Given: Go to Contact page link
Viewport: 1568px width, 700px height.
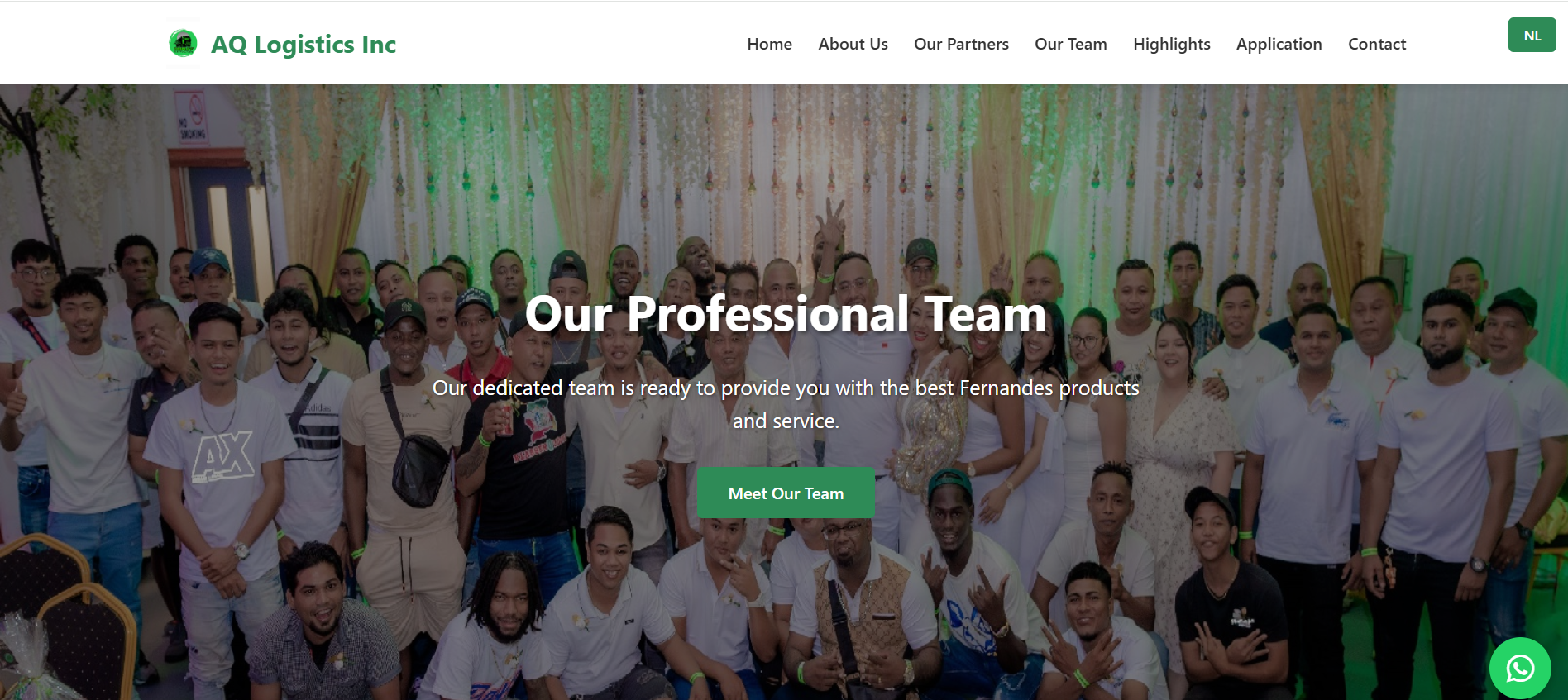Looking at the screenshot, I should coord(1377,44).
